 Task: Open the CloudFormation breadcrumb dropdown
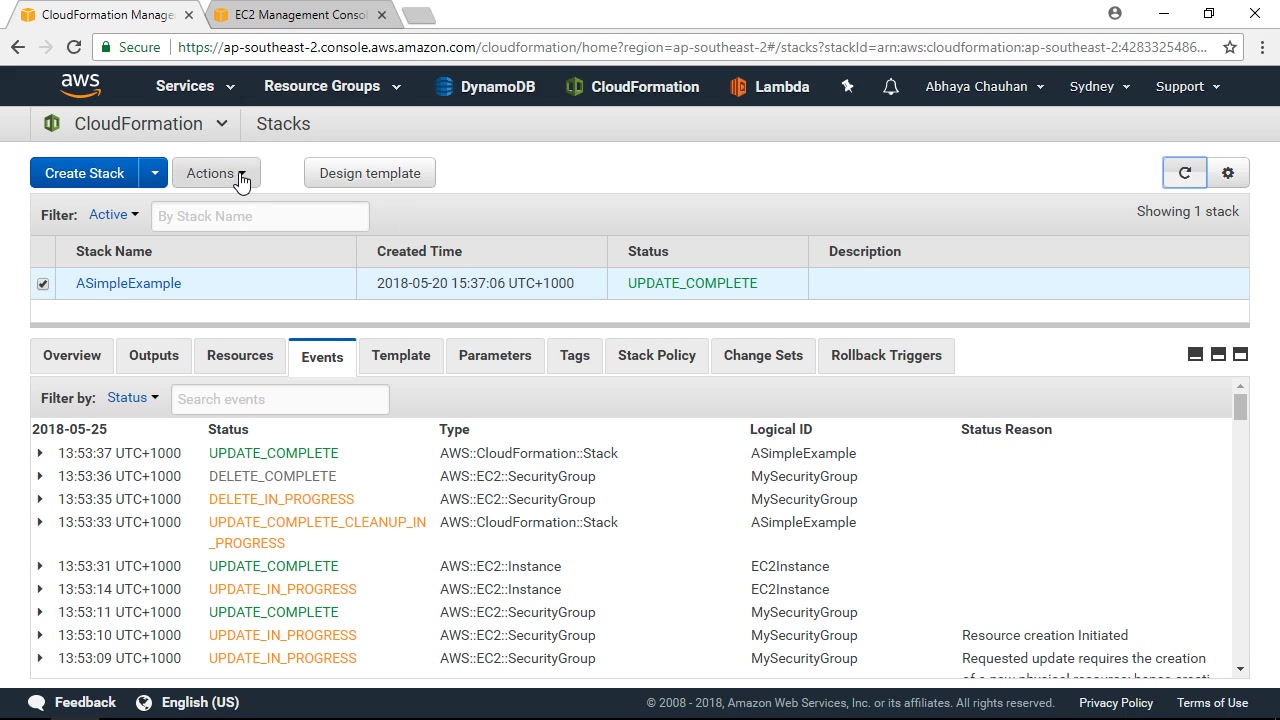click(x=222, y=124)
